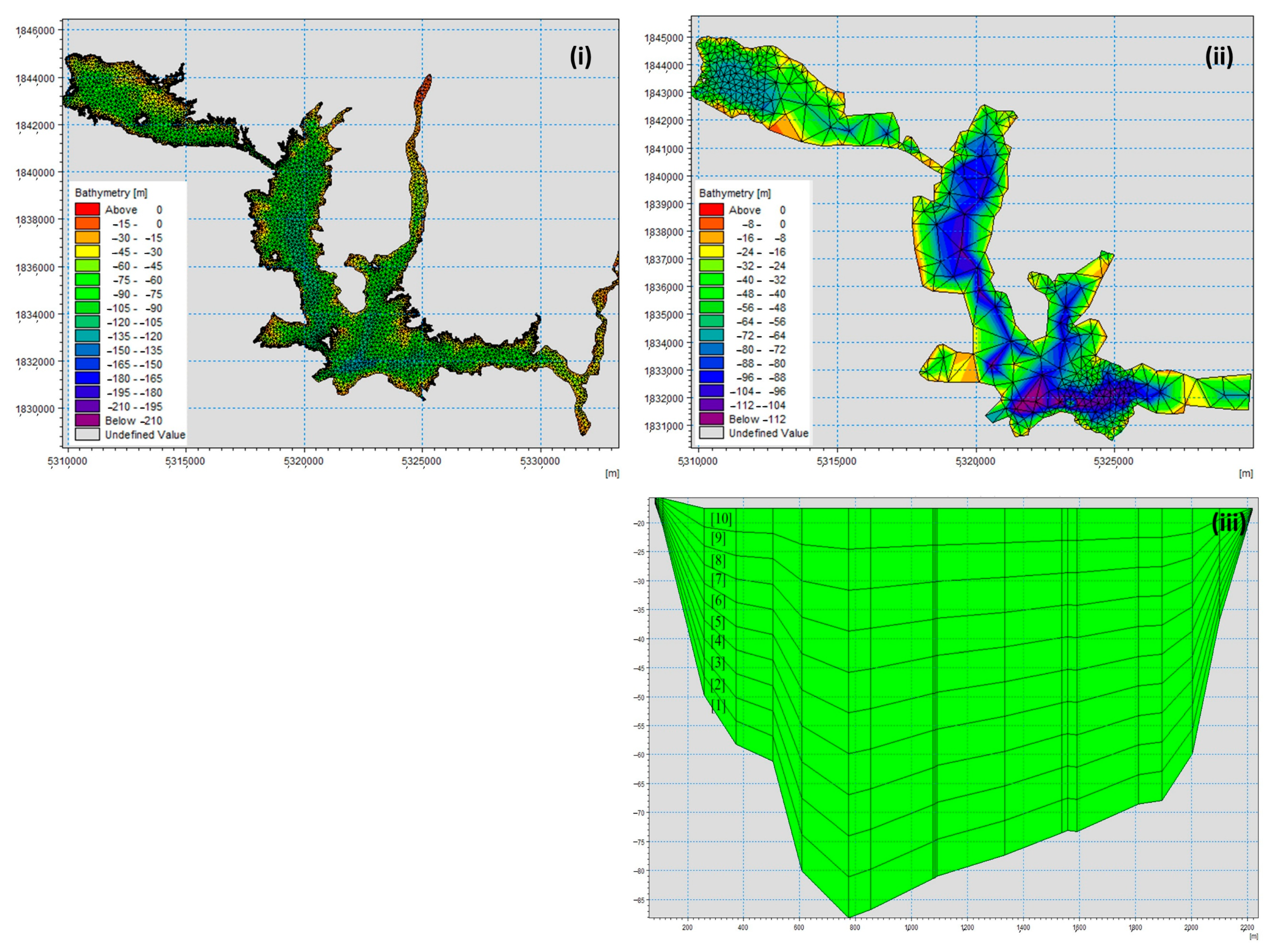Image resolution: width=1273 pixels, height=952 pixels.
Task: Click the '-45 - -30' yellow swatch in panel (i)
Action: click(x=88, y=252)
